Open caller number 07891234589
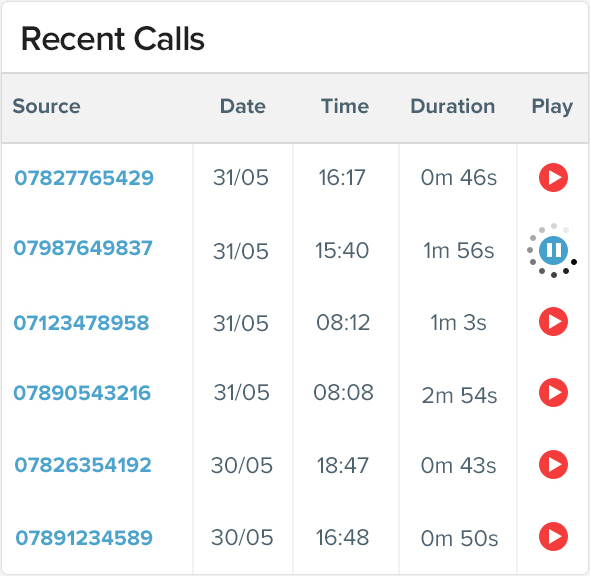Screen dimensions: 590x576 (84, 538)
